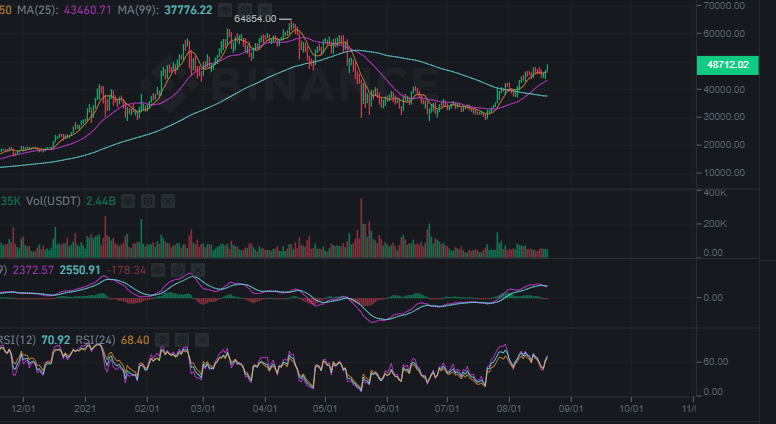Click the 09/01 date on time axis
Viewport: 776px width, 424px height.
click(569, 408)
